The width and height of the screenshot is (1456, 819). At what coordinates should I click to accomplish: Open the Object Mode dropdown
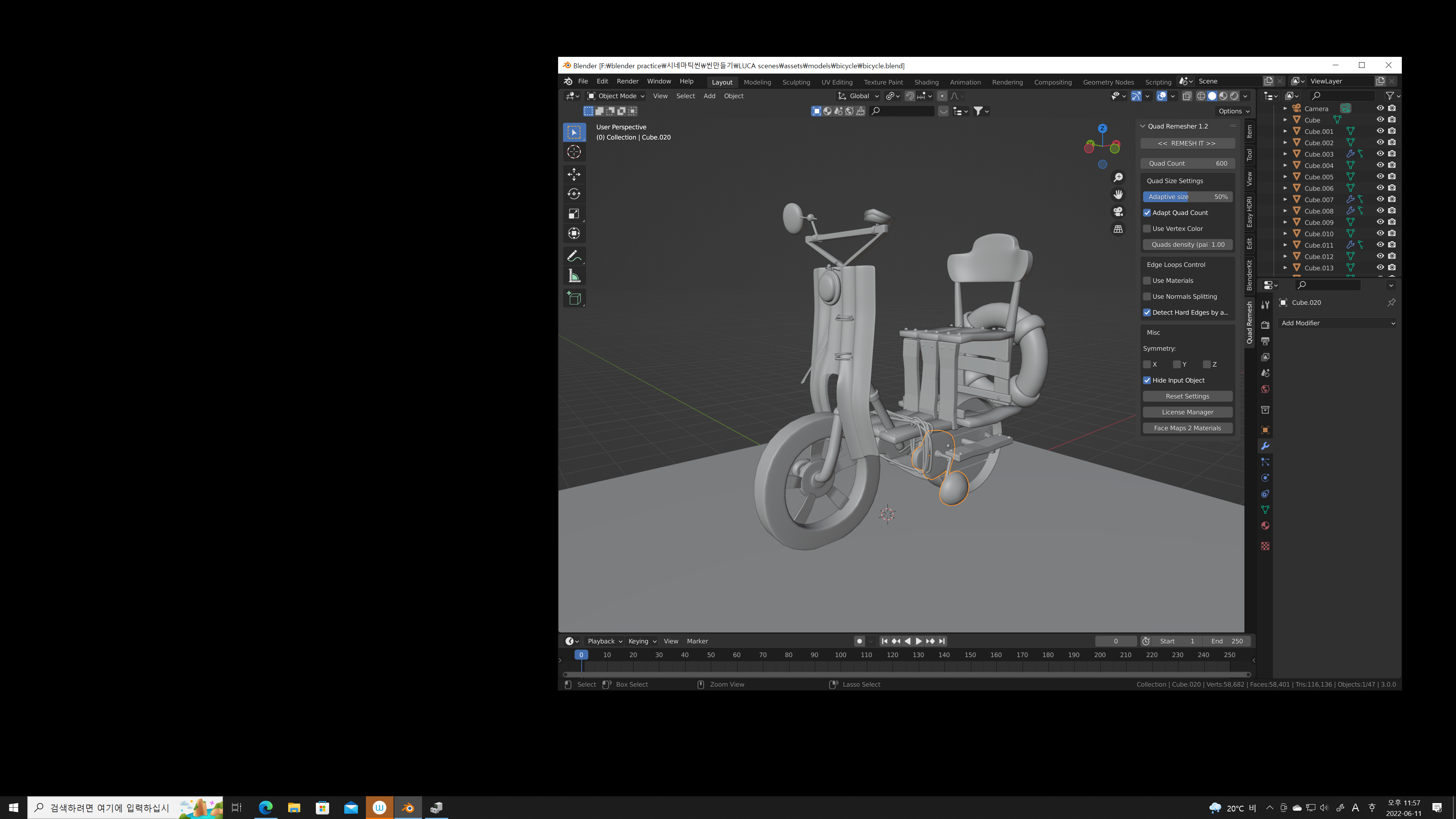point(615,96)
